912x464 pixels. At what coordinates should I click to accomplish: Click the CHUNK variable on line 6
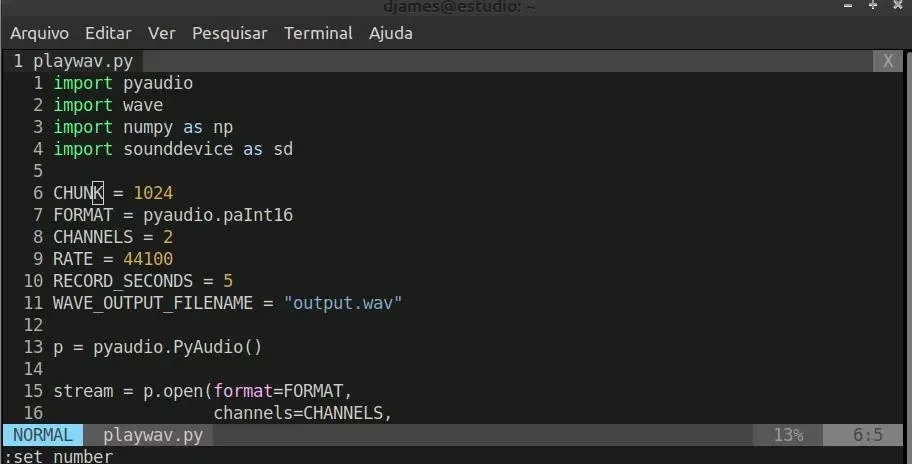tap(78, 193)
